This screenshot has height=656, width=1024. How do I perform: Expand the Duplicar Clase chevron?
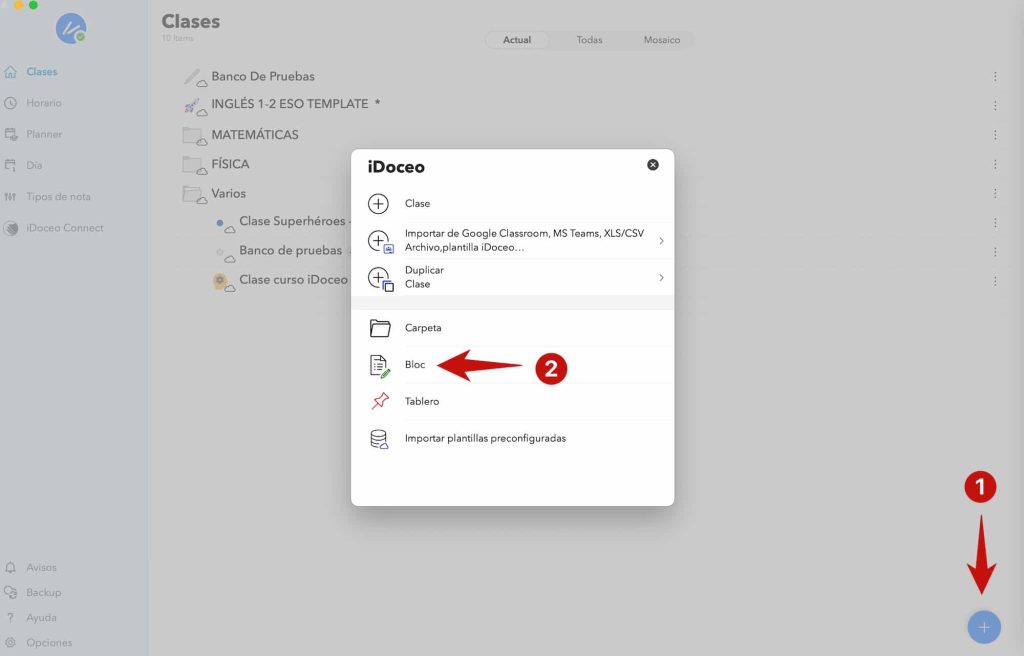pyautogui.click(x=661, y=278)
